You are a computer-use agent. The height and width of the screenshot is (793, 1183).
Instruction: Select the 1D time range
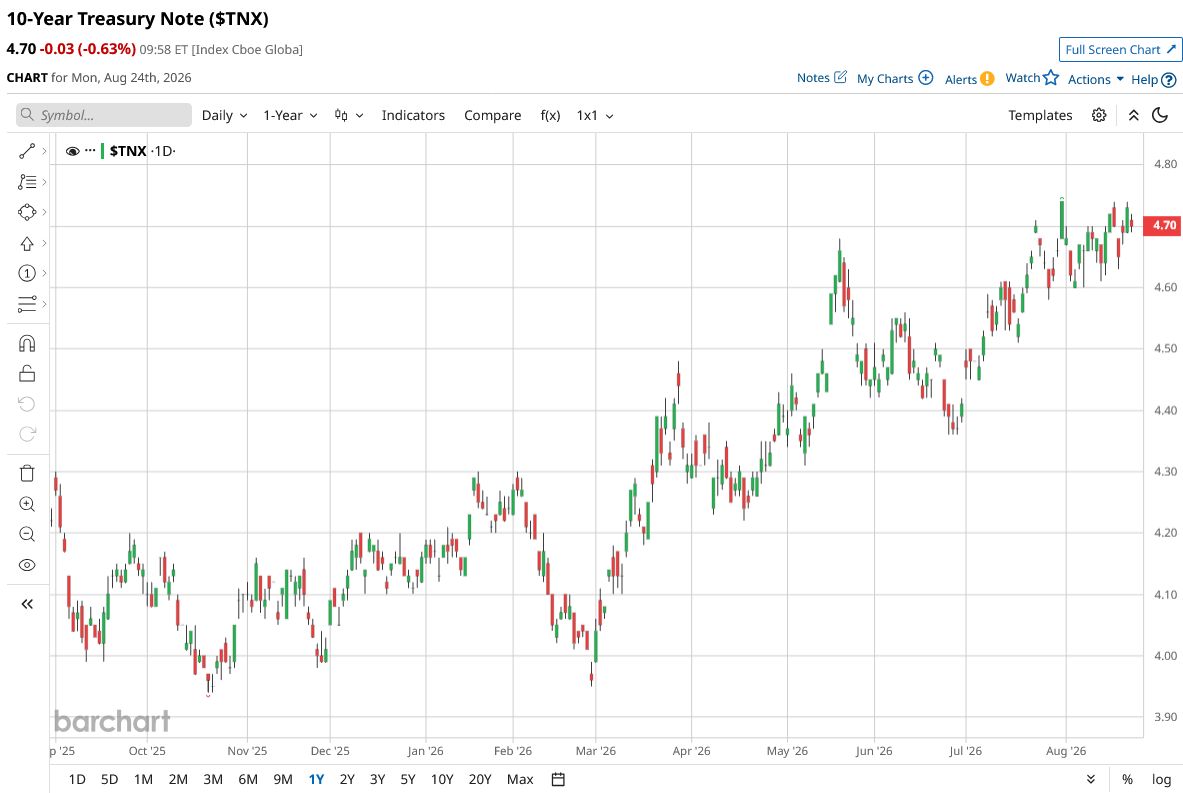77,779
